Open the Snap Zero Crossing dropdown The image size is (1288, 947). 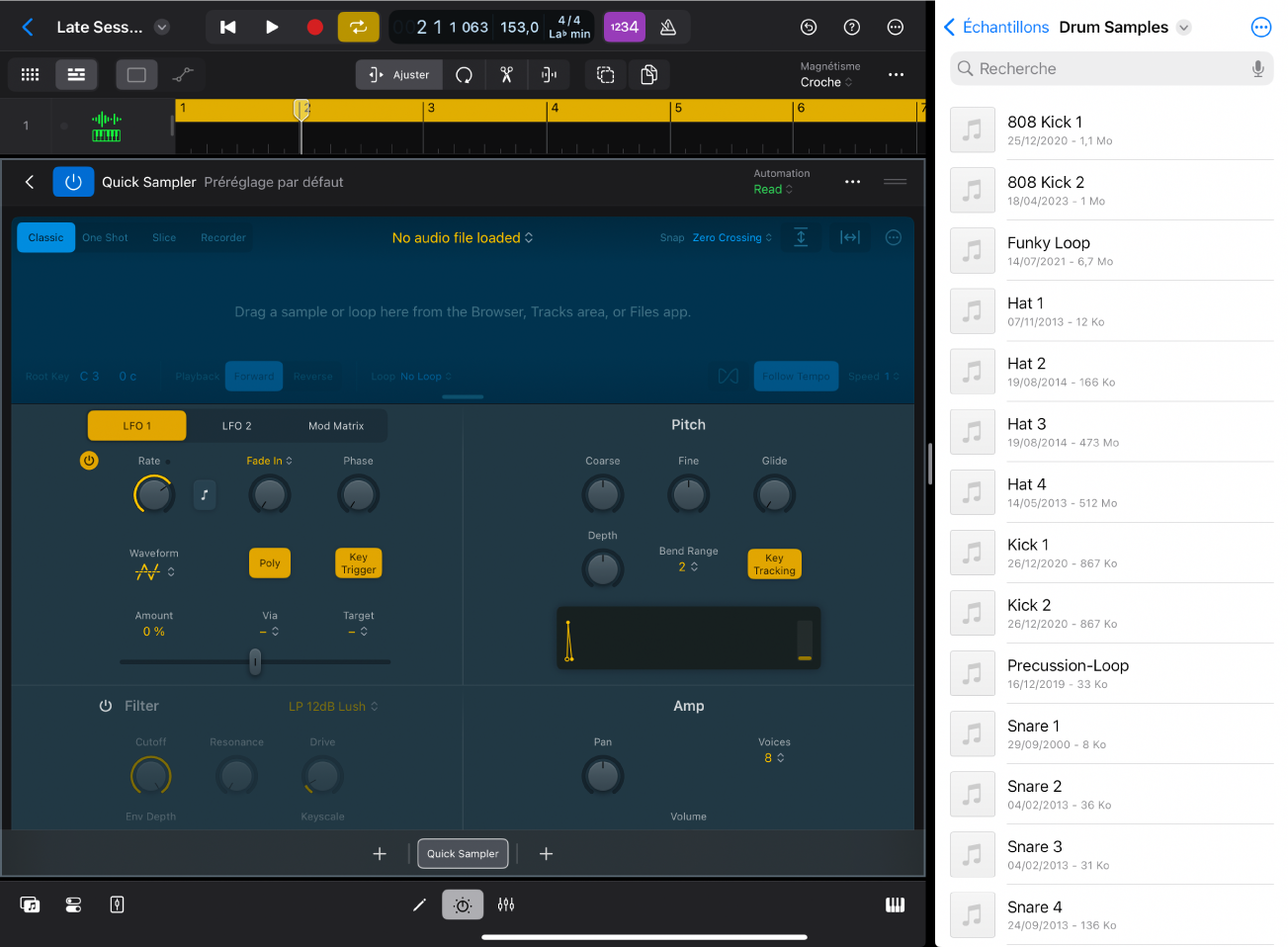click(731, 238)
